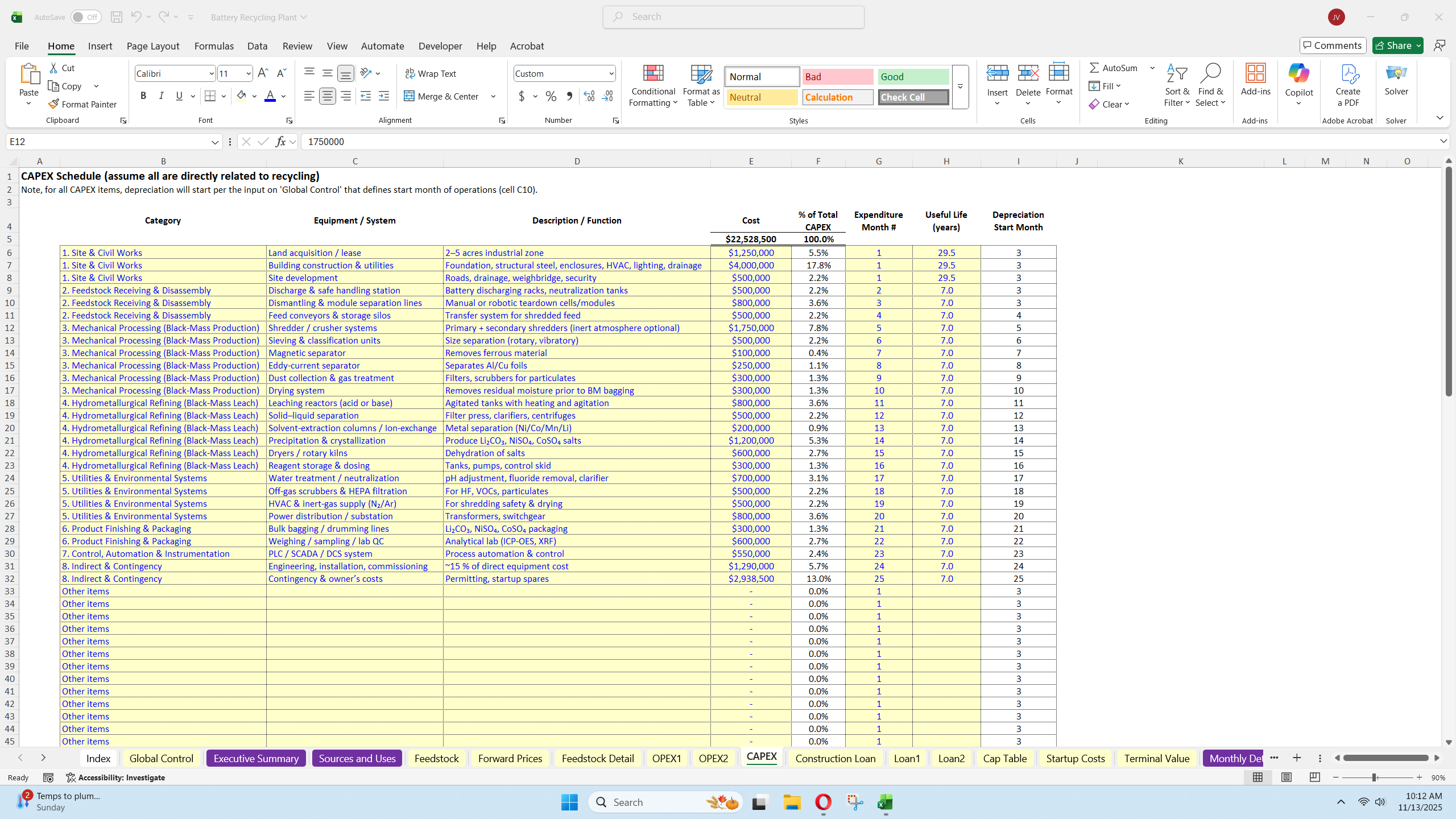This screenshot has height=819, width=1456.
Task: Click the Share button
Action: coord(1392,45)
